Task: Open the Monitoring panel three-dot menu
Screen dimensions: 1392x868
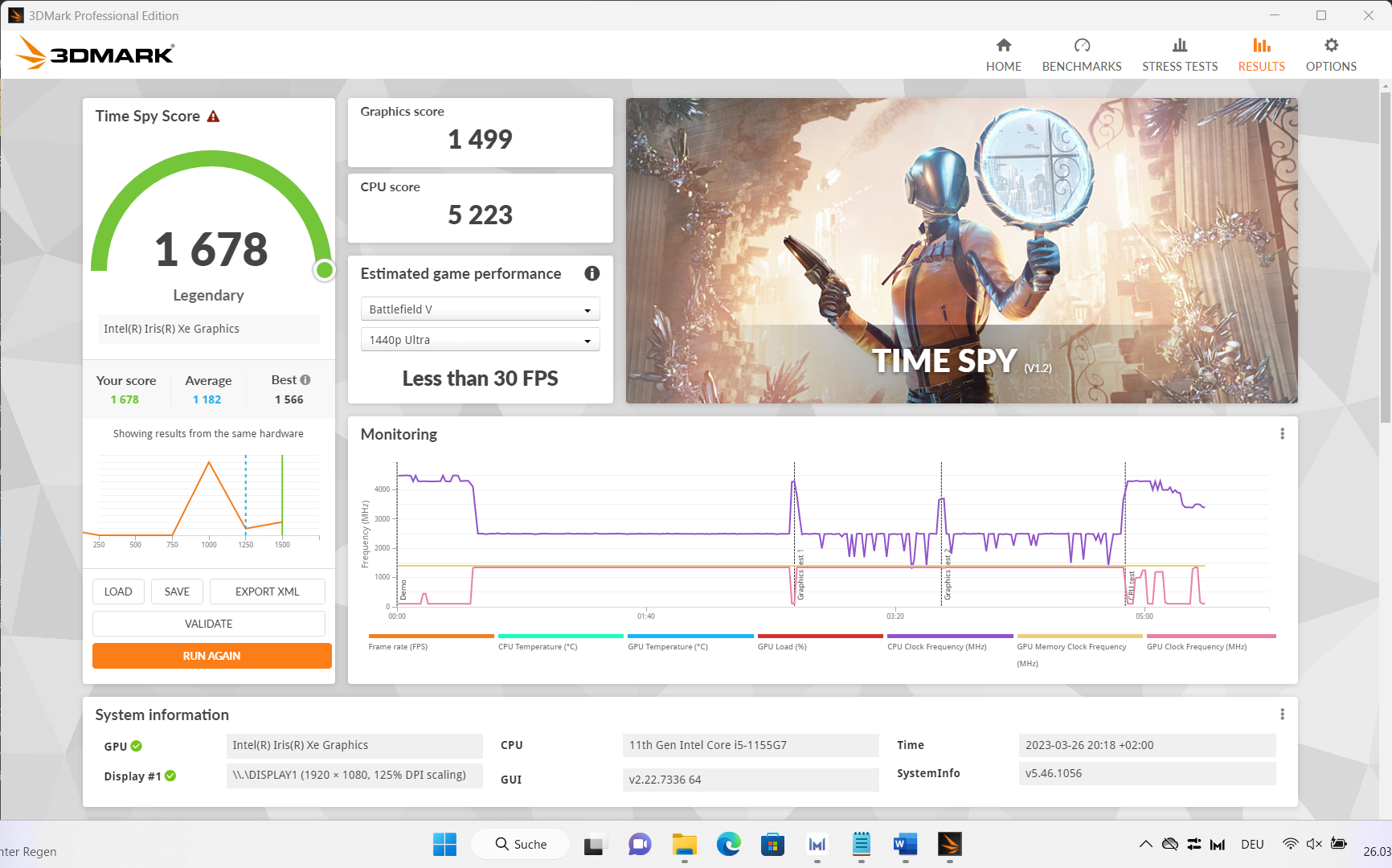Action: tap(1282, 434)
